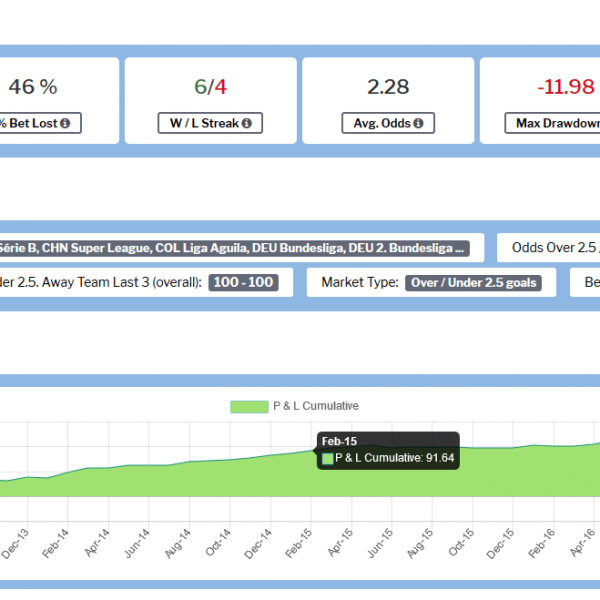This screenshot has width=600, height=600.
Task: Click the 2.28 average odds value
Action: [x=388, y=86]
